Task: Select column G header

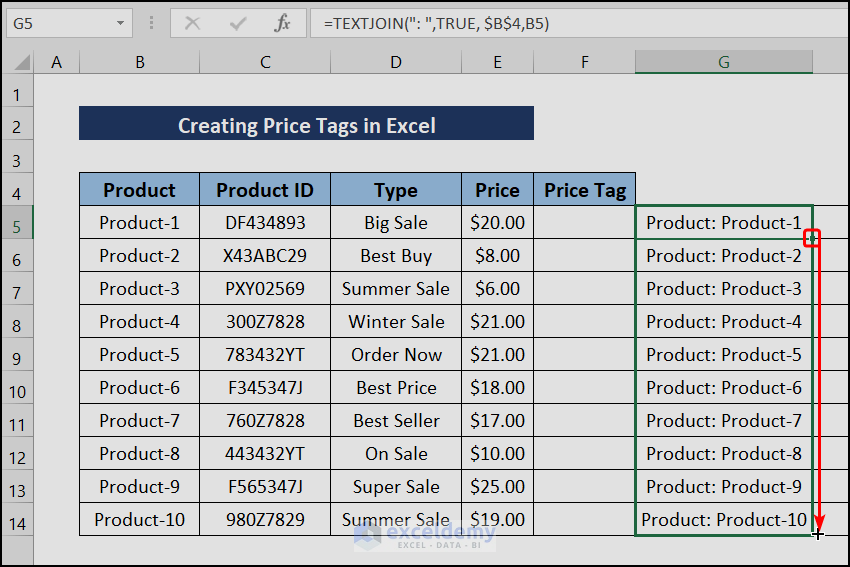Action: (723, 62)
